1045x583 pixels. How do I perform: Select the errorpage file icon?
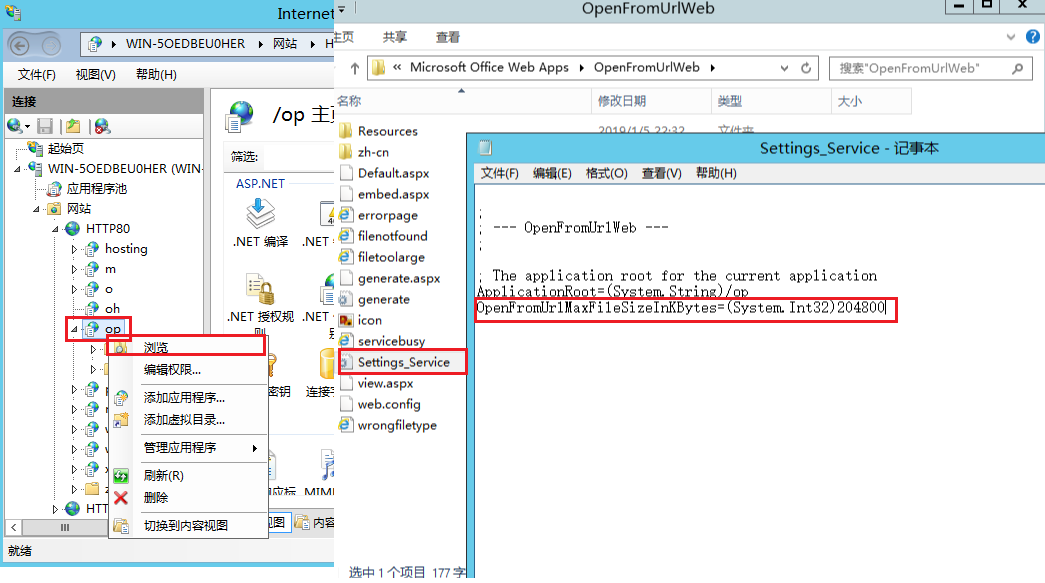345,215
